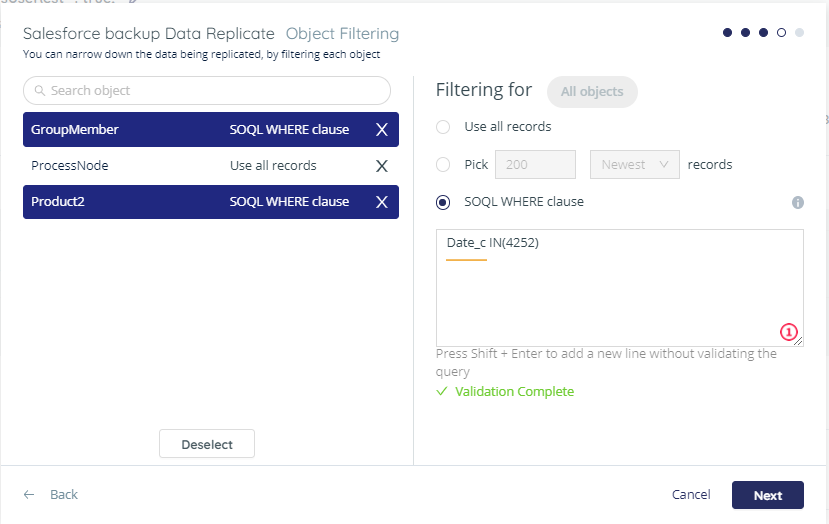Click the search magnifier icon
Image resolution: width=829 pixels, height=524 pixels.
[40, 91]
